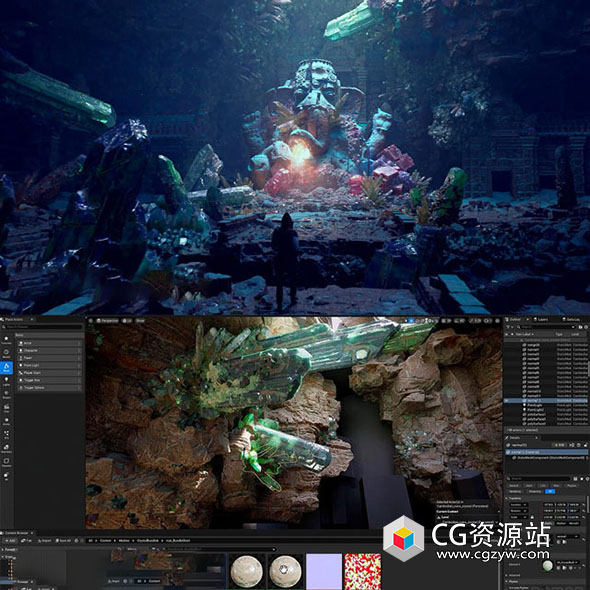This screenshot has height=590, width=590.
Task: Collapse the Transform section in Details
Action: tap(506, 498)
